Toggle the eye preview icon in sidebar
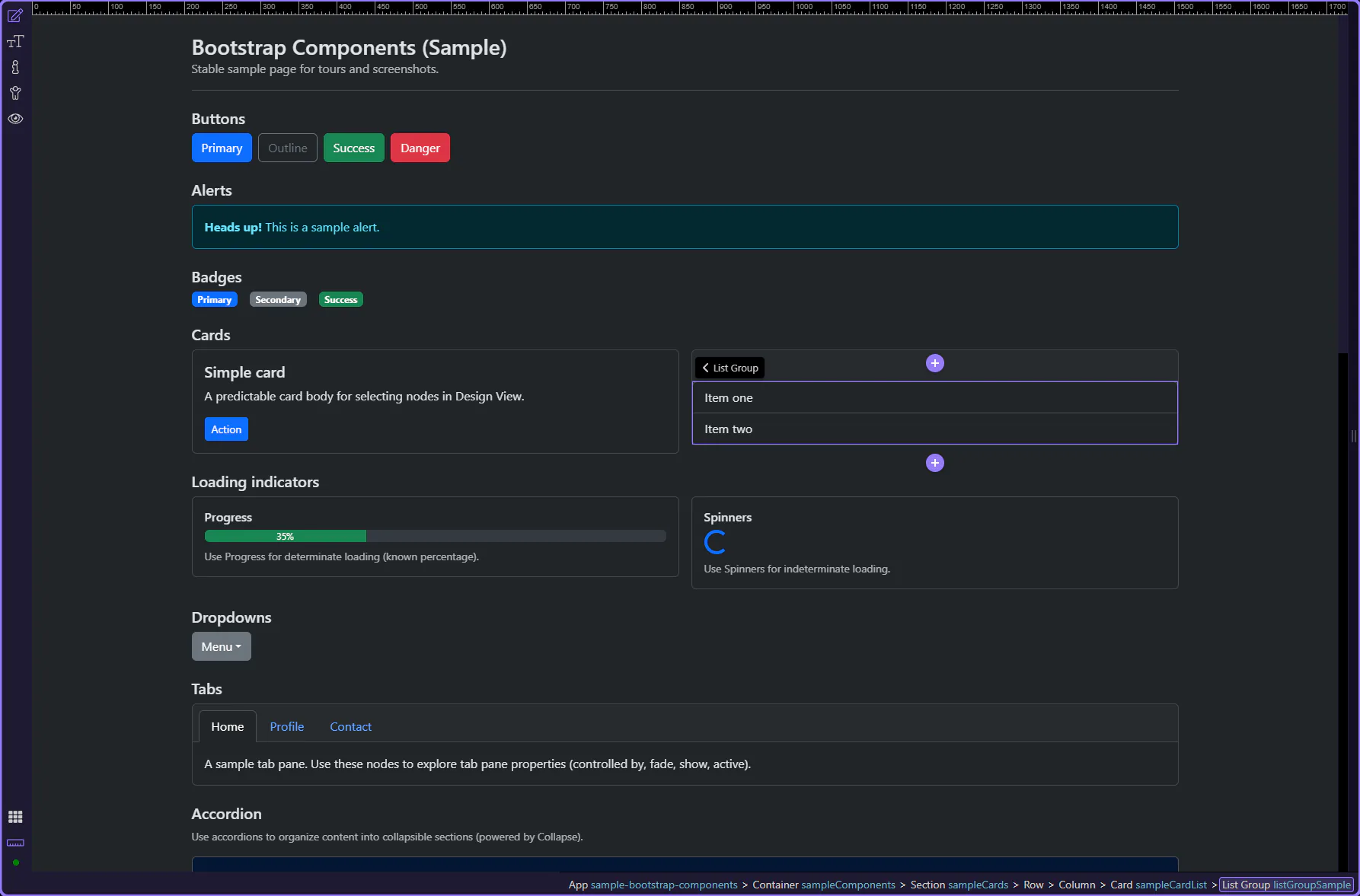 click(15, 119)
